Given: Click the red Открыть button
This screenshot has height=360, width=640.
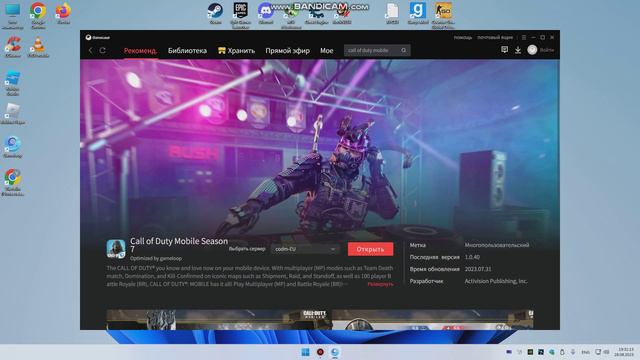Looking at the screenshot, I should point(371,249).
